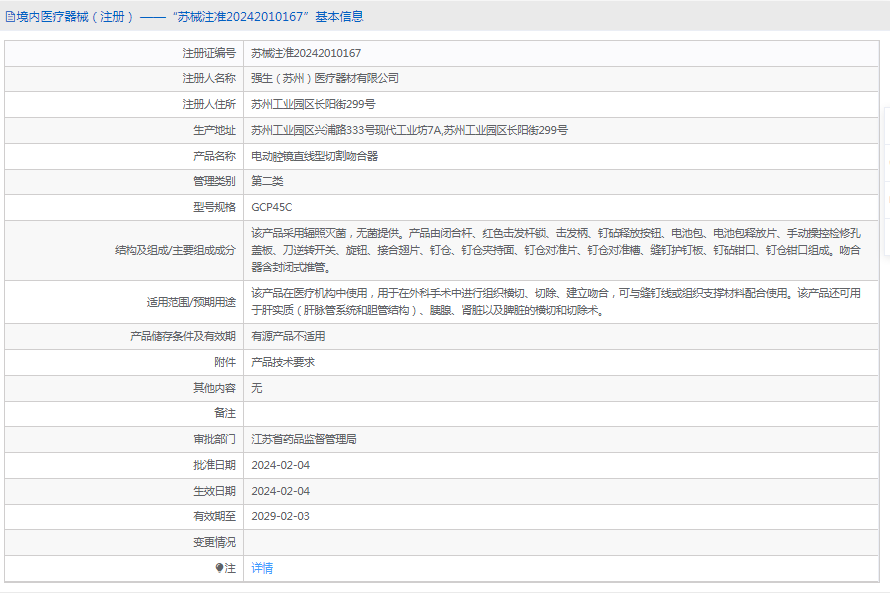Screen dimensions: 890x593
Task: Select the 审批部门 label
Action: click(214, 439)
